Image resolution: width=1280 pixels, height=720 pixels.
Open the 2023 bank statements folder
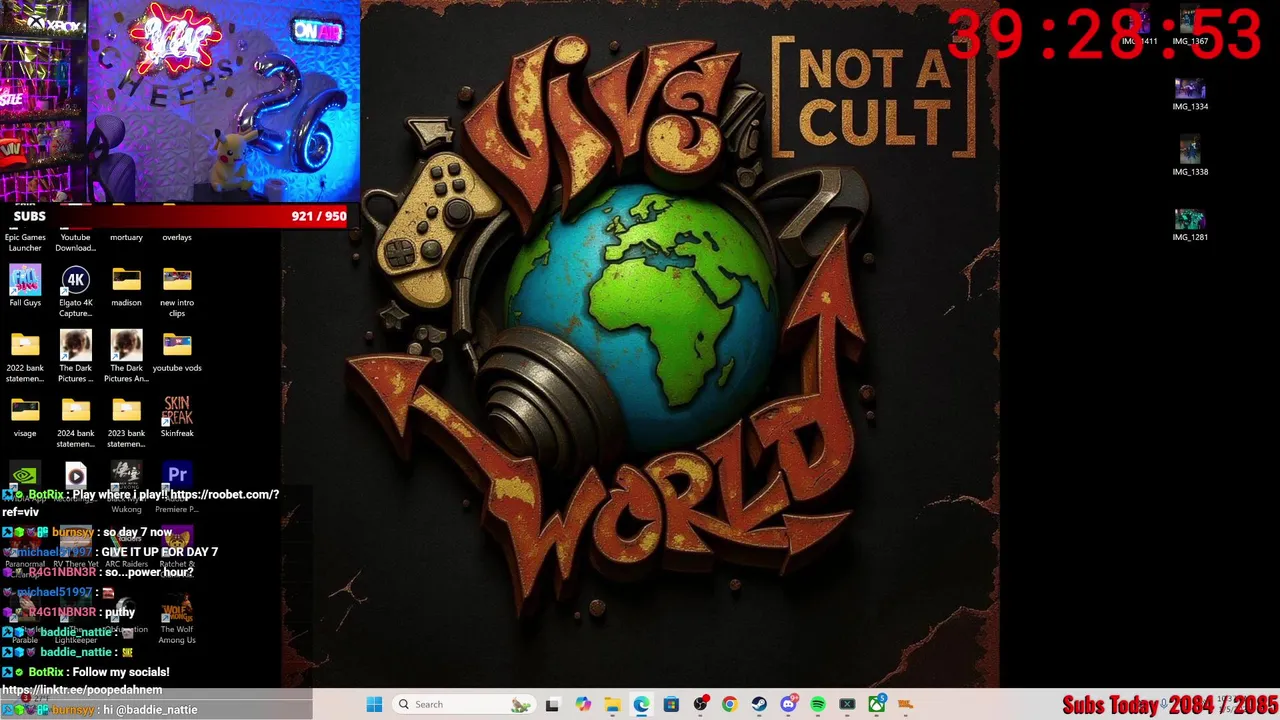[x=126, y=422]
